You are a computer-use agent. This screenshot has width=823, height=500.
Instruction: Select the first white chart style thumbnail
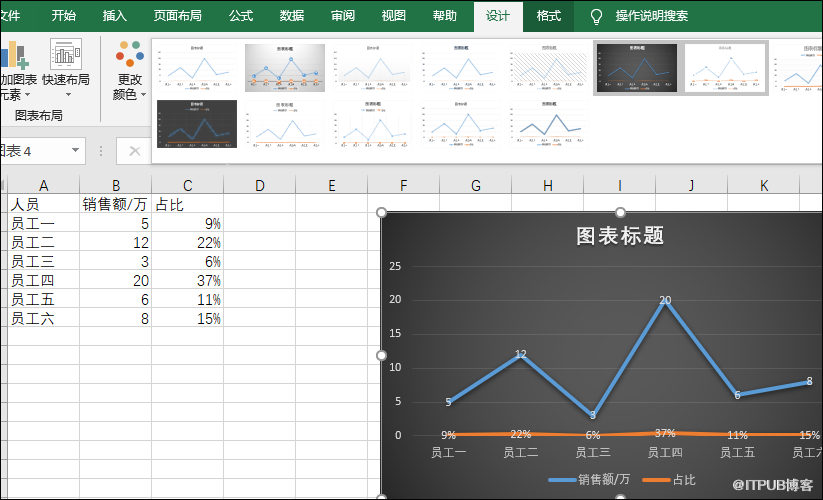click(195, 68)
